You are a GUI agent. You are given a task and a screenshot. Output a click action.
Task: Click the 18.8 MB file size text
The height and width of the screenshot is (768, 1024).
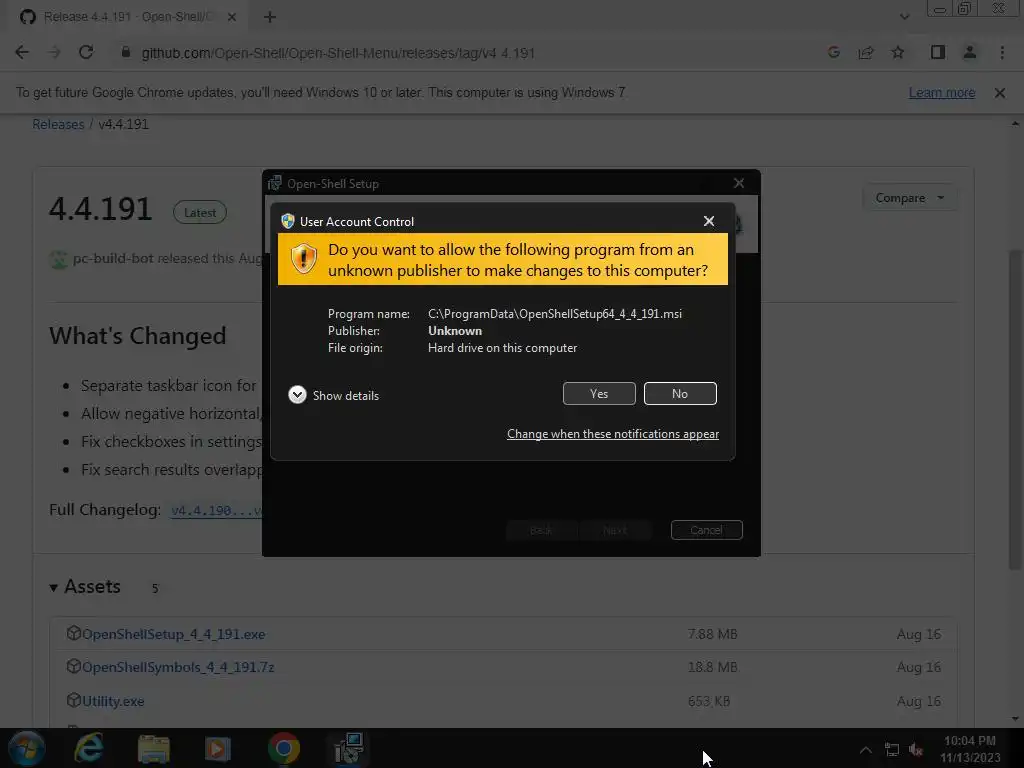[x=712, y=667]
